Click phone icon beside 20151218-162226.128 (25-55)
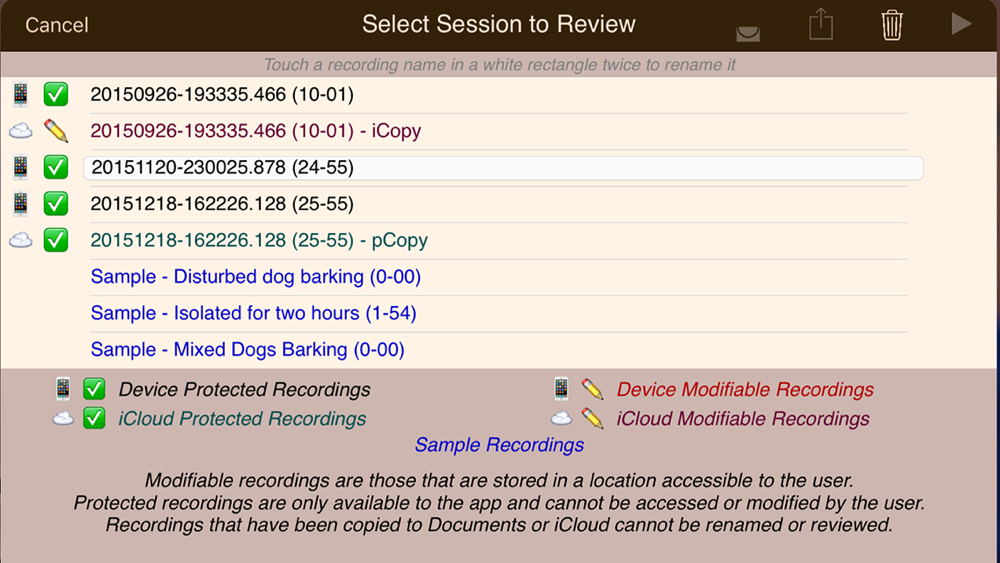 pyautogui.click(x=20, y=204)
